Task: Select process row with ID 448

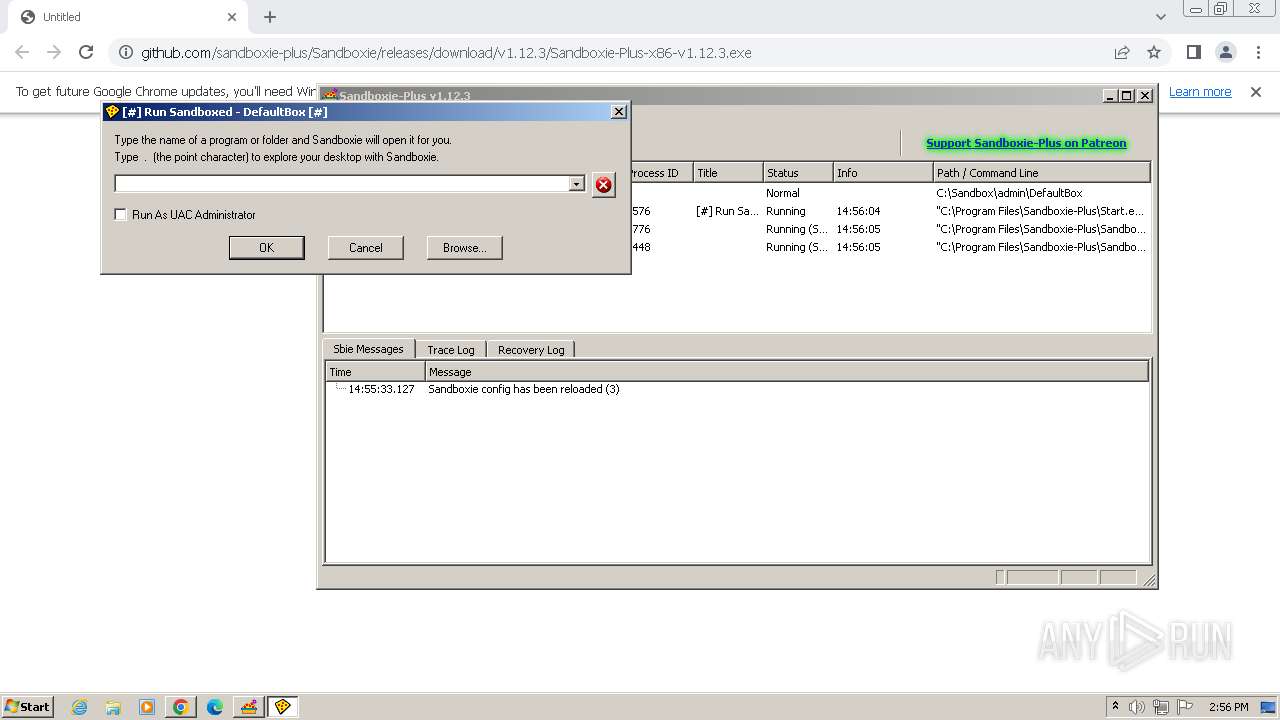Action: click(x=890, y=247)
